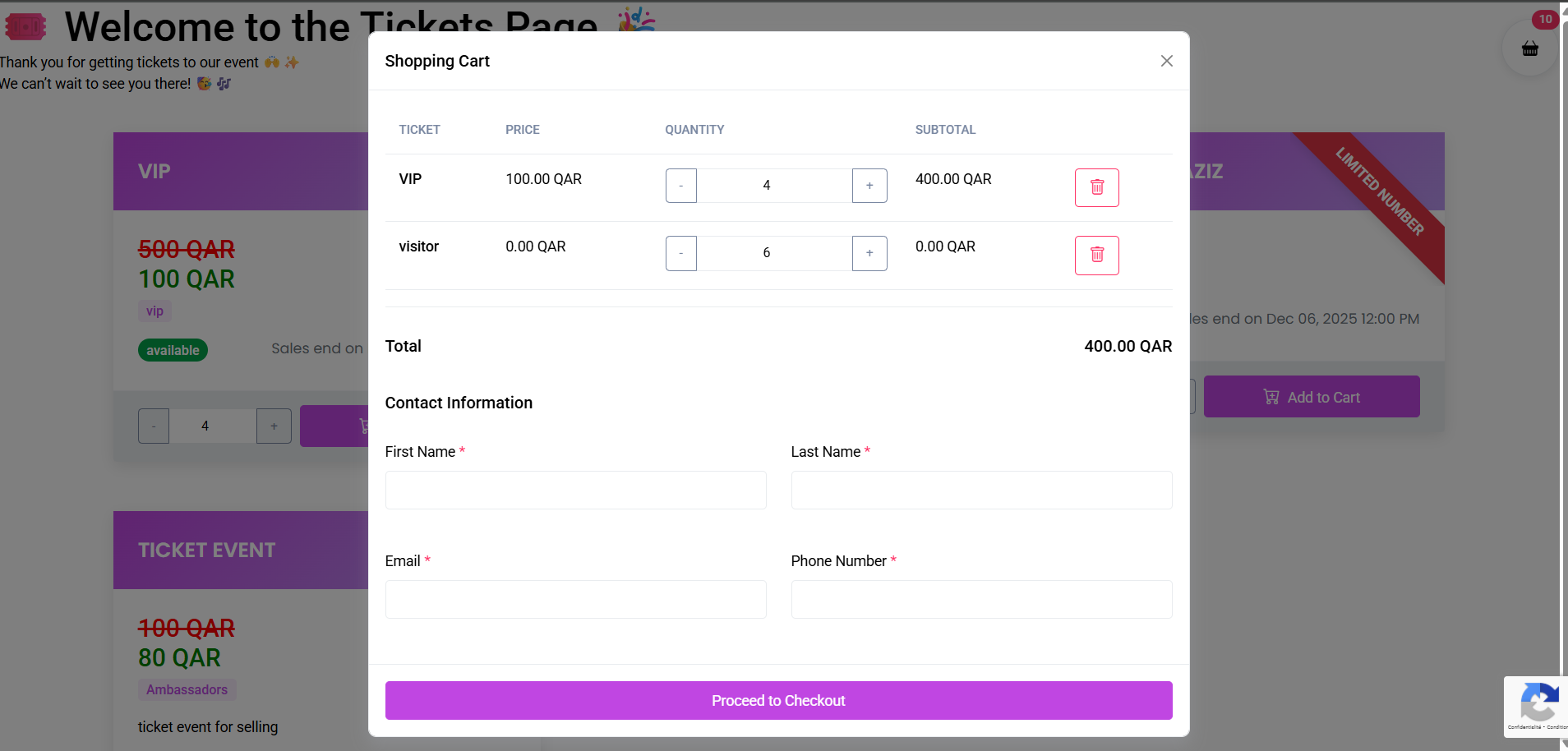Open the shopping basket icon showing 10 items

coord(1529,48)
